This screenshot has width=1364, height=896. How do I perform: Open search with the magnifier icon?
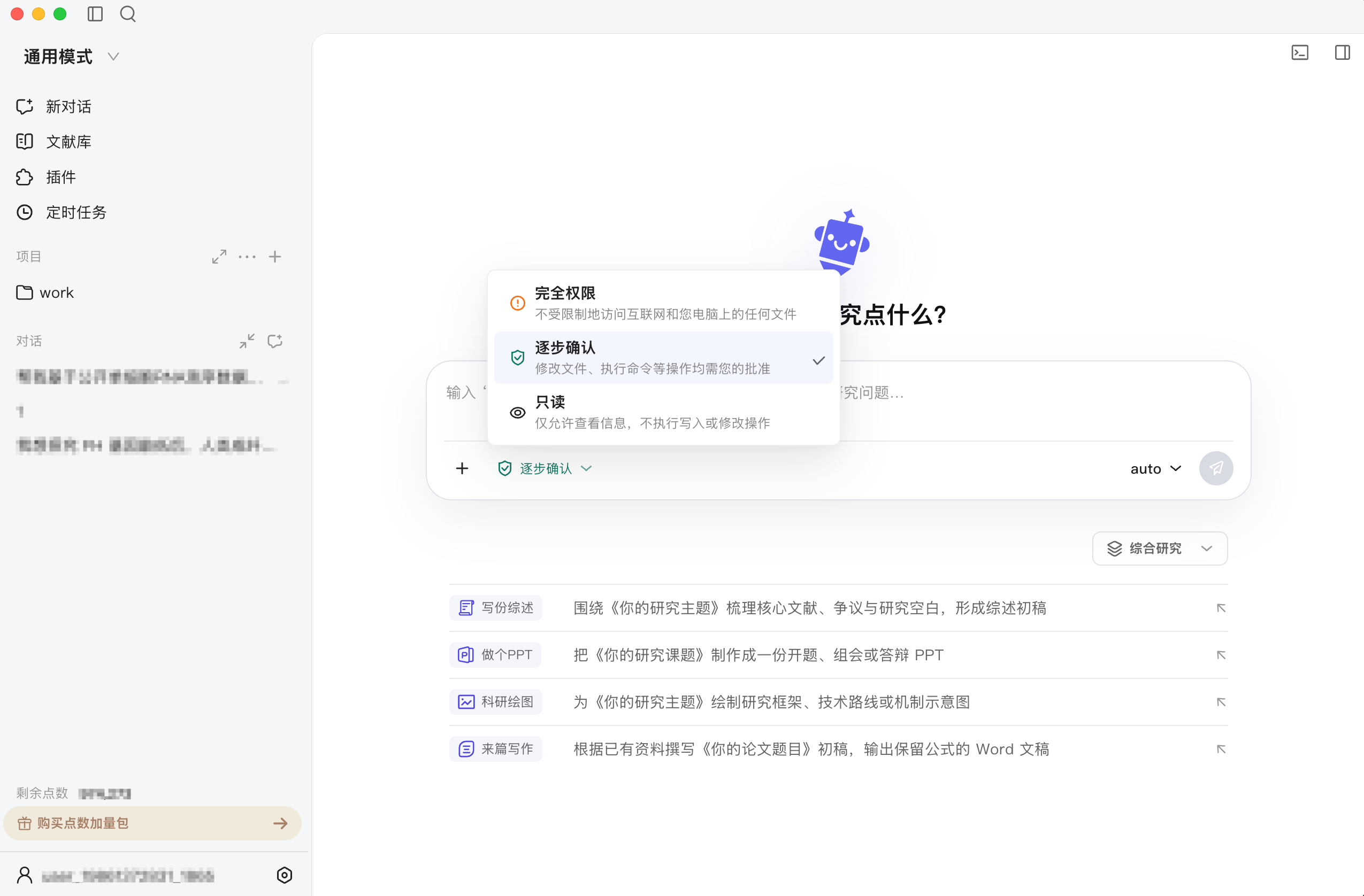tap(128, 14)
